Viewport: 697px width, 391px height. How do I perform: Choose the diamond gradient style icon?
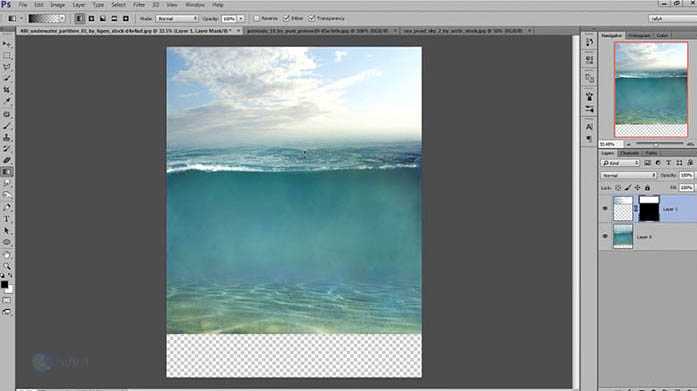point(126,19)
